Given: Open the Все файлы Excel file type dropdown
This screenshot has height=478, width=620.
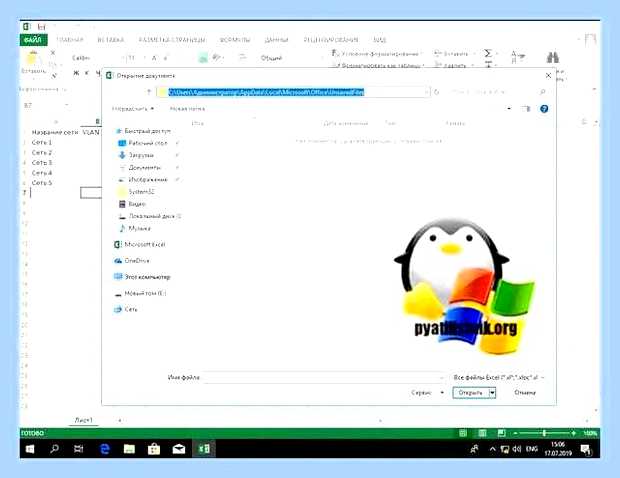Looking at the screenshot, I should pos(499,378).
